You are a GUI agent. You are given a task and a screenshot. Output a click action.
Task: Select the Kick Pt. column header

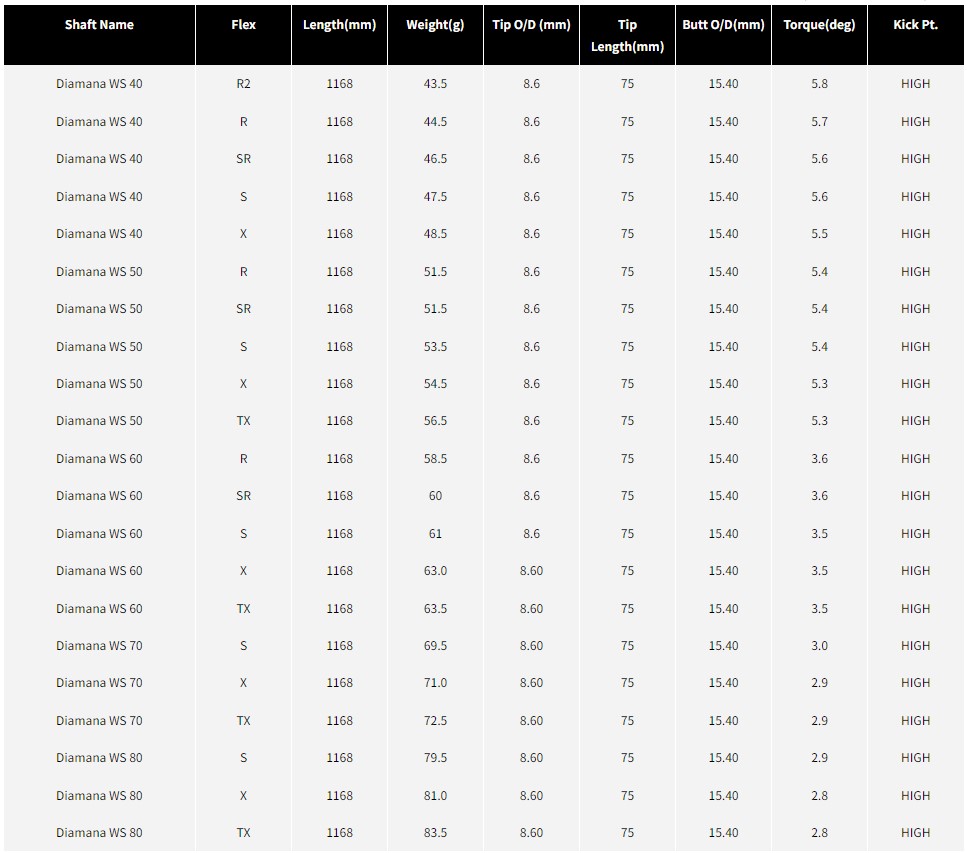point(916,25)
